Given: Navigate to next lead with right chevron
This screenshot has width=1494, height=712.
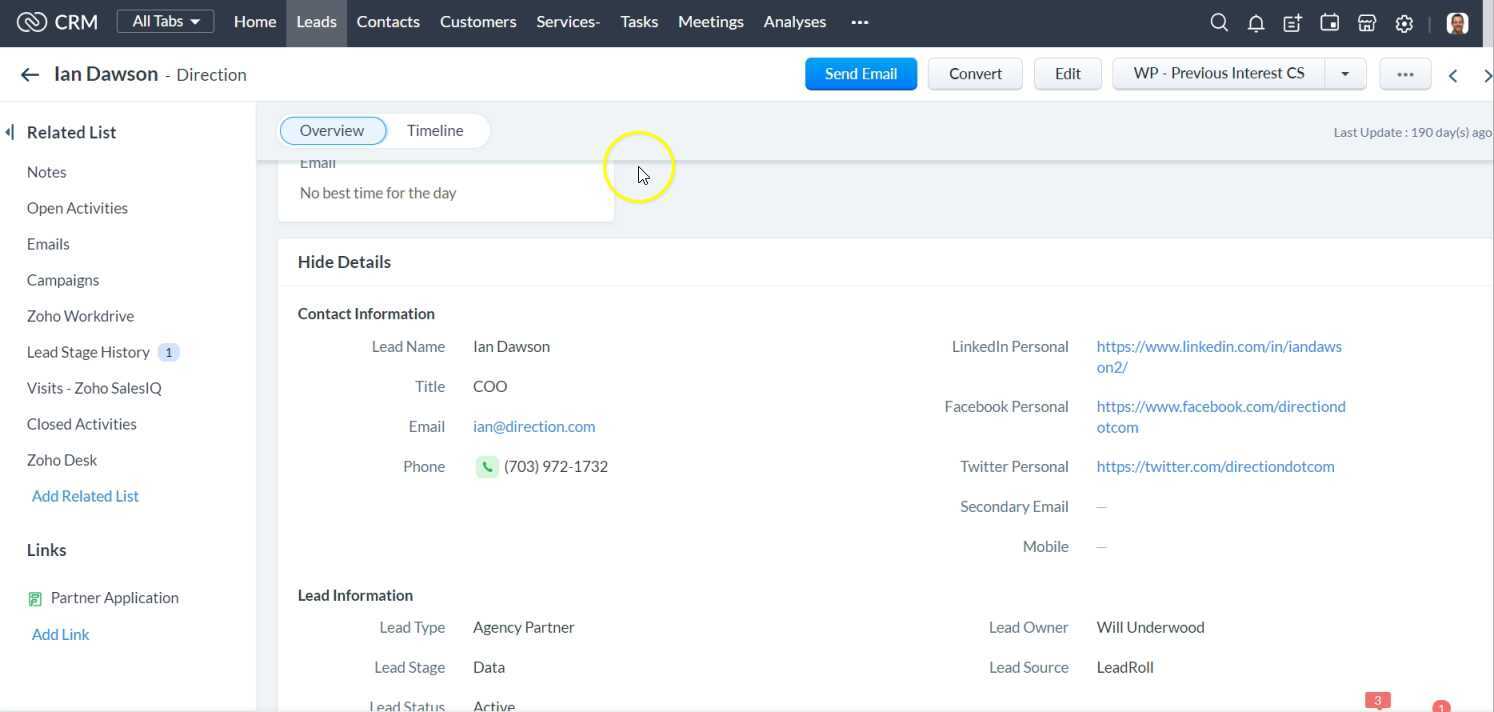Looking at the screenshot, I should point(1488,75).
